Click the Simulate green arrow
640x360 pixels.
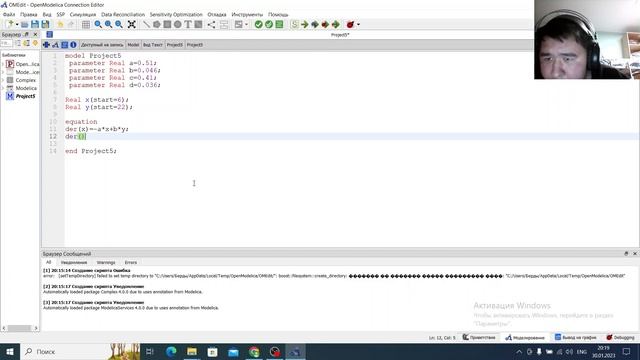point(304,24)
